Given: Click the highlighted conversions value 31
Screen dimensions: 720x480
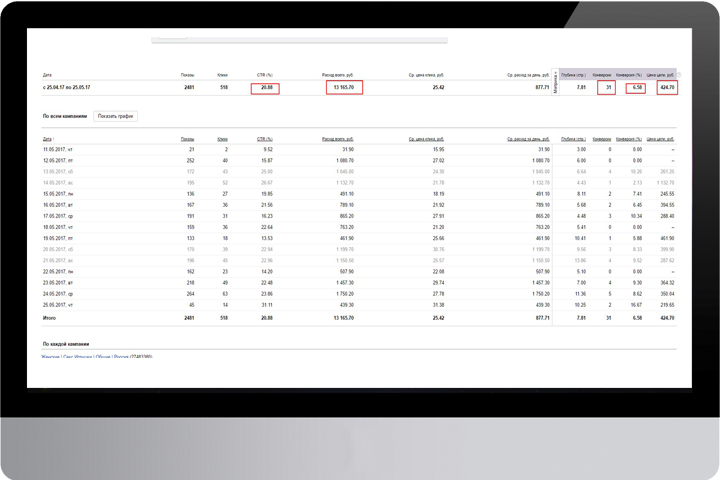Looking at the screenshot, I should click(x=607, y=87).
